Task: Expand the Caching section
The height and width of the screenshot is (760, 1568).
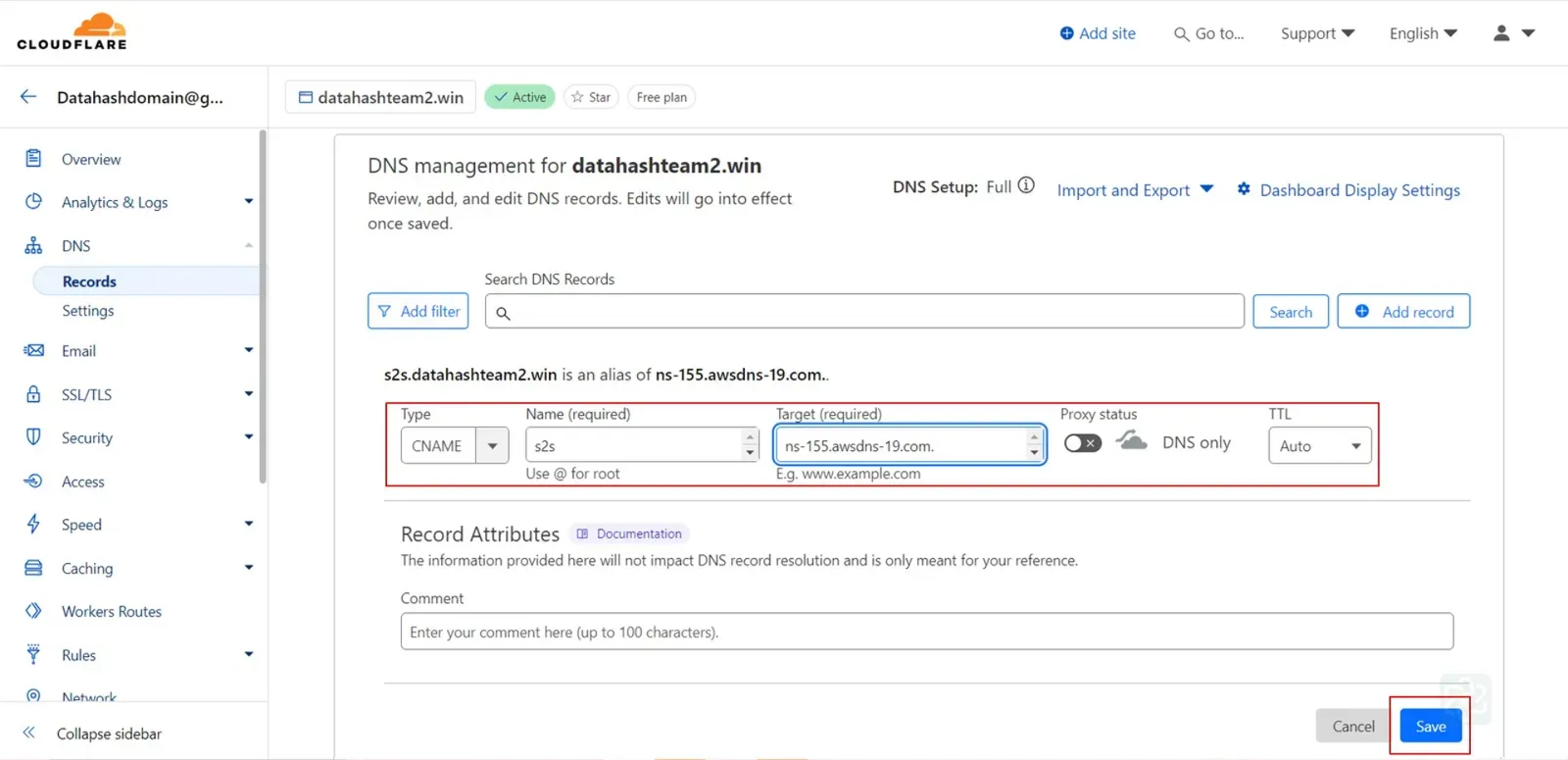Action: 249,568
